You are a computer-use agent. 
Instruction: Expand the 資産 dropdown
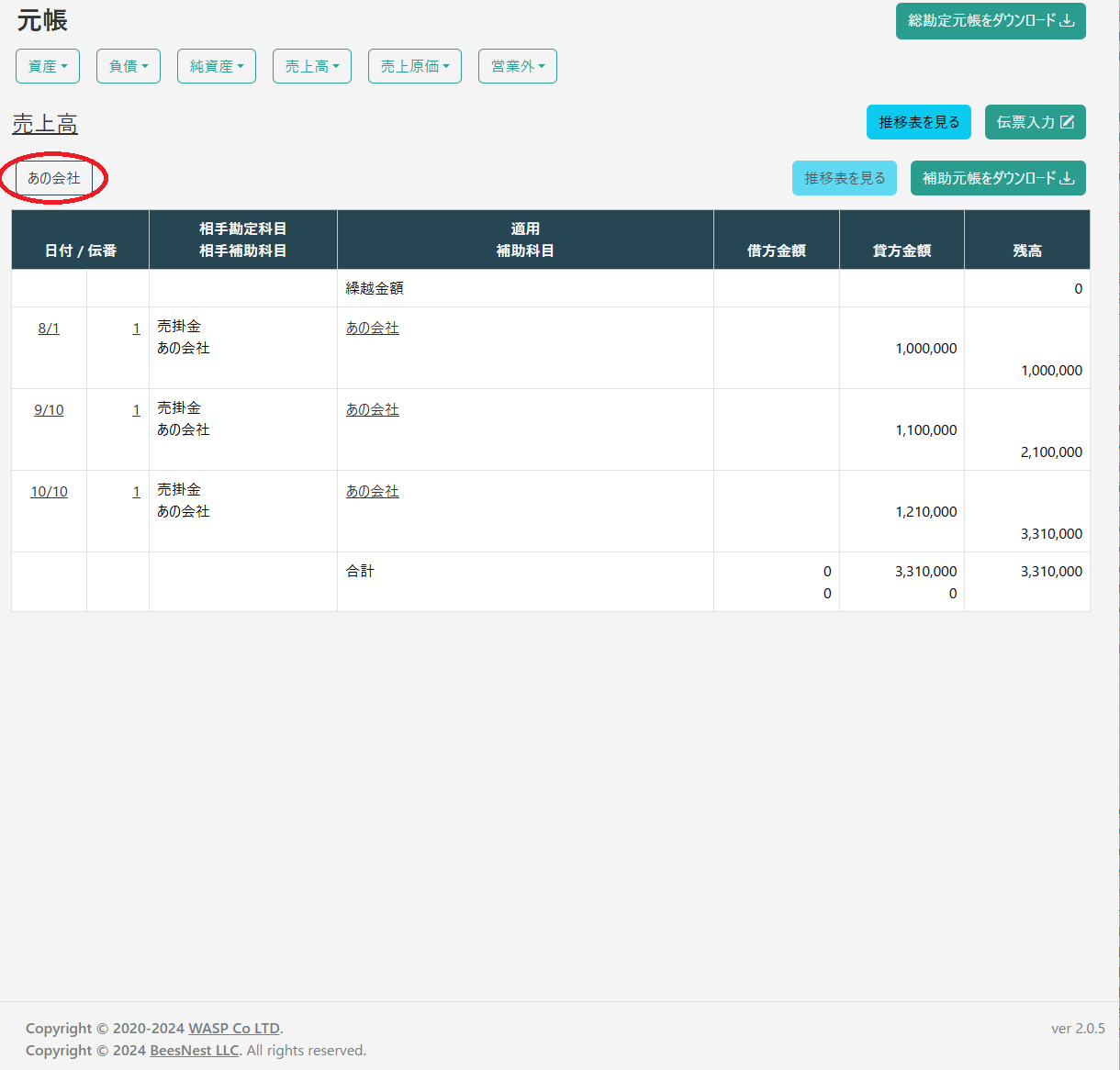click(x=48, y=66)
